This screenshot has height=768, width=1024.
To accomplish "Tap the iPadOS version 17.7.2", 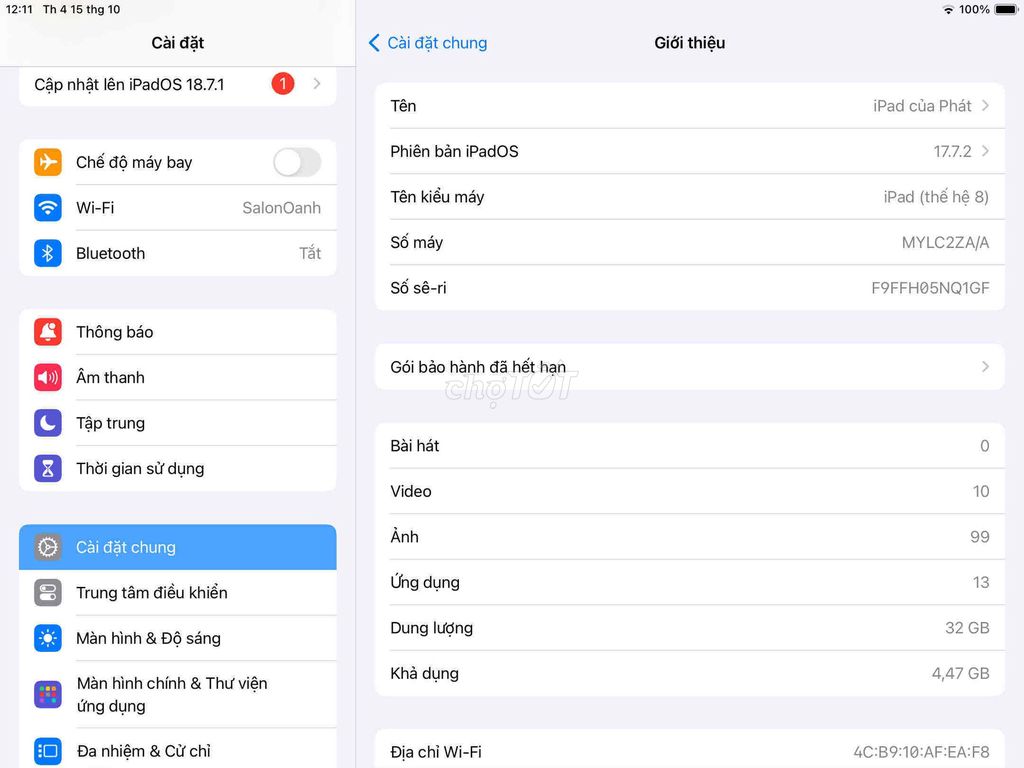I will [952, 152].
